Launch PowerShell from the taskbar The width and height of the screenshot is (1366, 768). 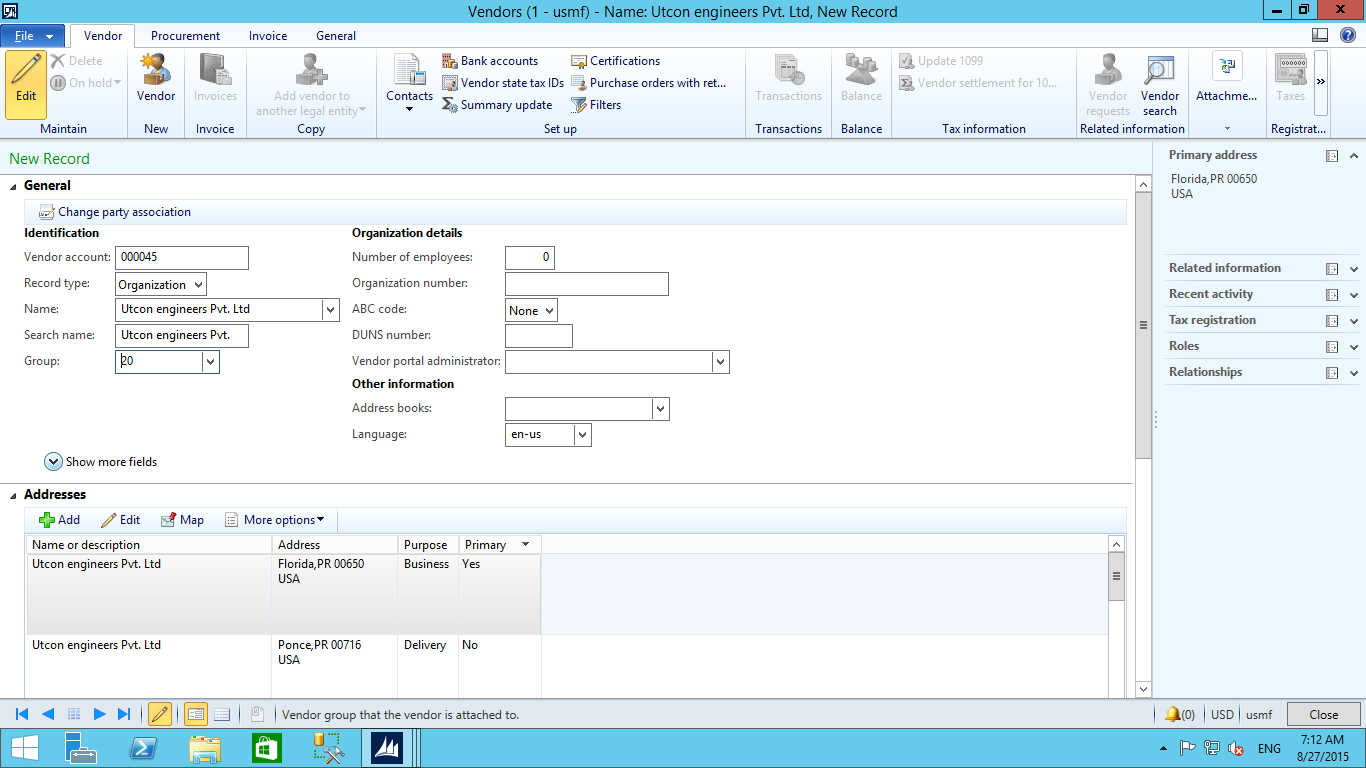pyautogui.click(x=143, y=748)
